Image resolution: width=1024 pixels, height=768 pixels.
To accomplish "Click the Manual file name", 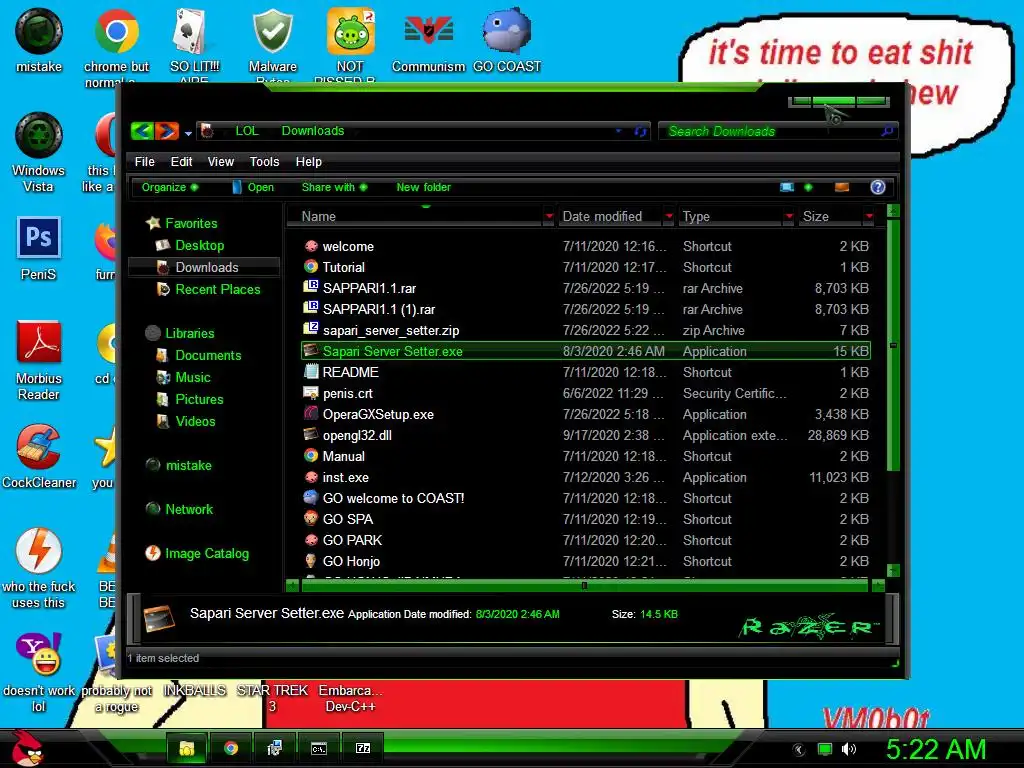I will (344, 456).
